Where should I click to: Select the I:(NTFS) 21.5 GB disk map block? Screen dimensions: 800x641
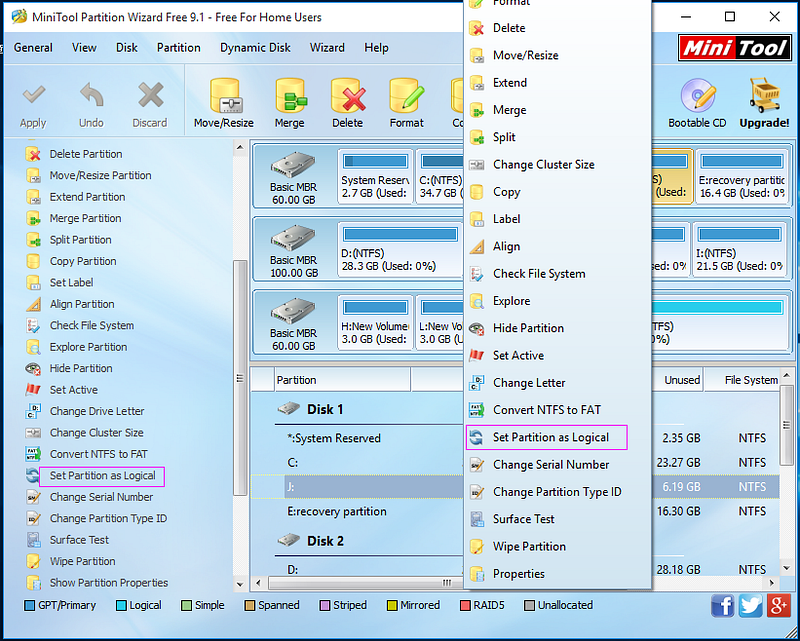coord(739,250)
